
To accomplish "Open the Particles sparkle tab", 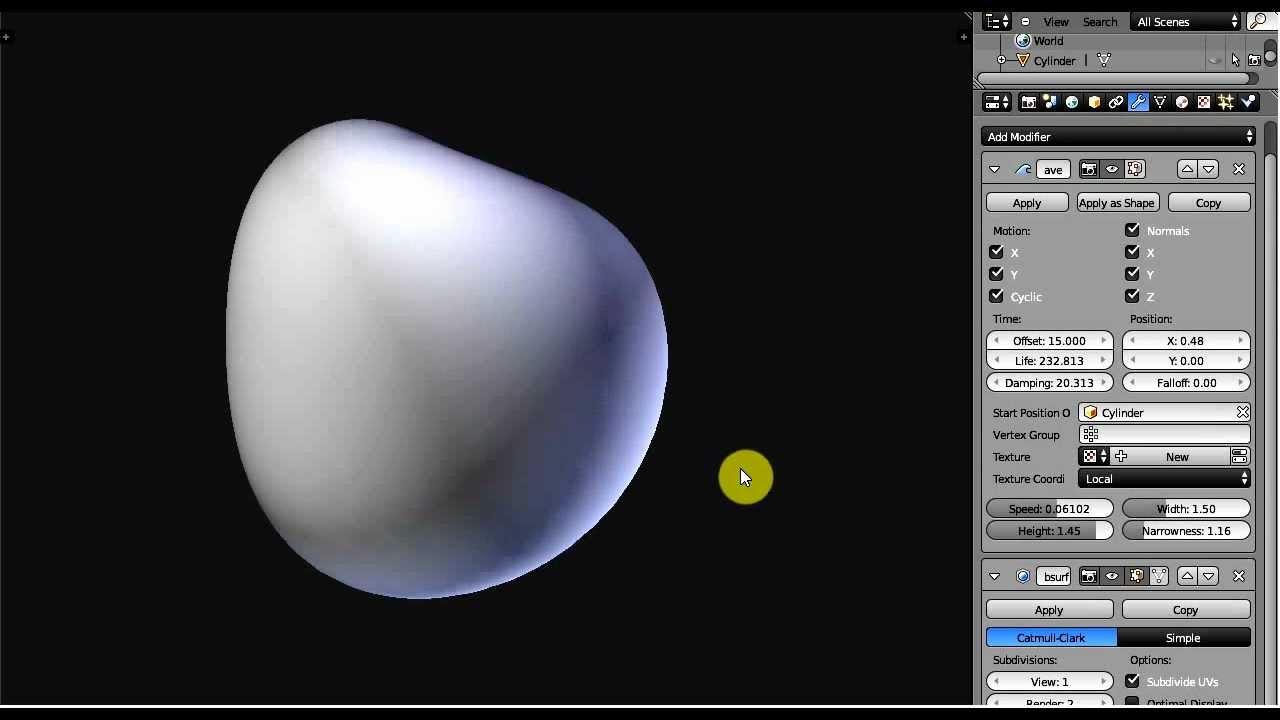I will pyautogui.click(x=1226, y=102).
